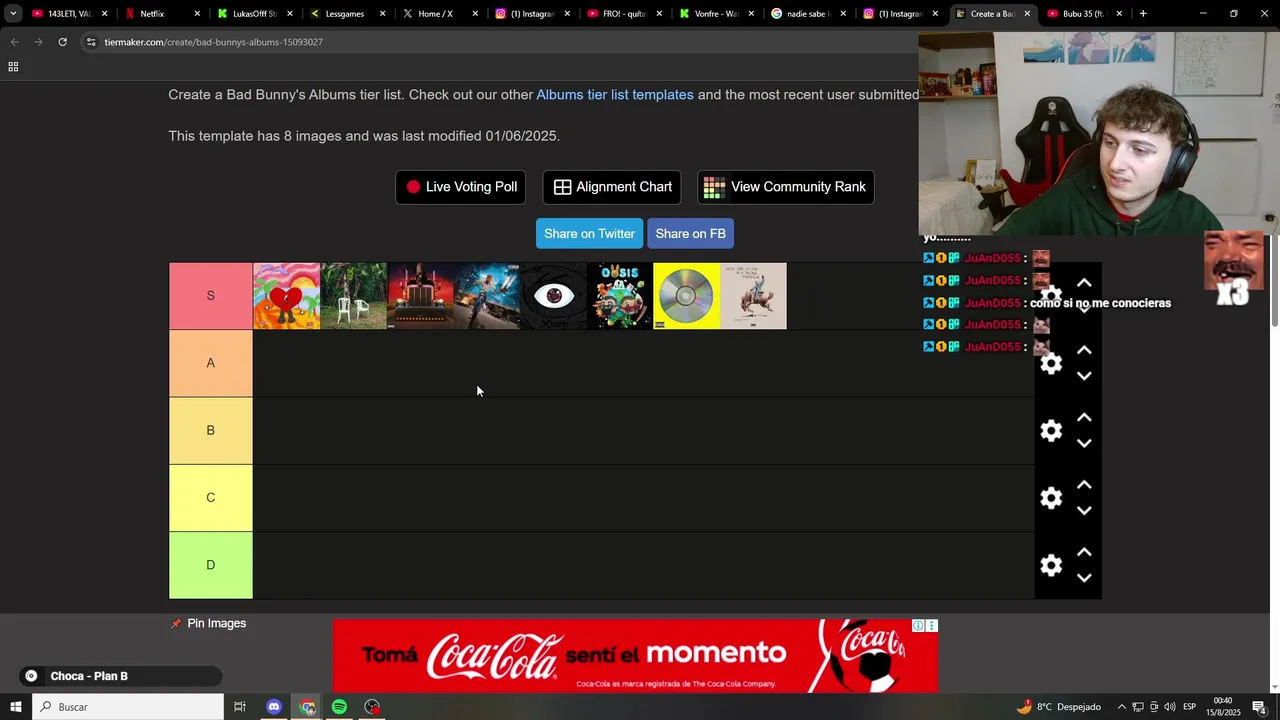Open Task View on the taskbar

click(x=240, y=707)
